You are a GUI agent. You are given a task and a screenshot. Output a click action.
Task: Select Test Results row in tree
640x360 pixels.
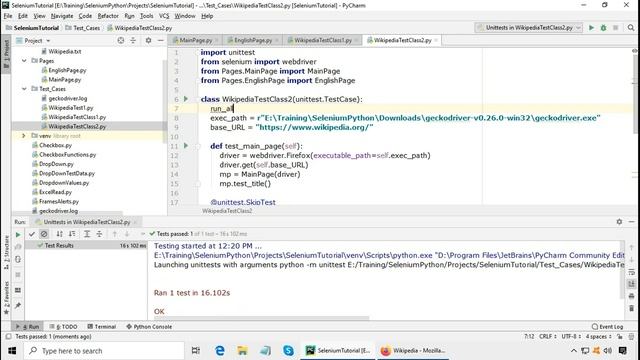tap(86, 246)
